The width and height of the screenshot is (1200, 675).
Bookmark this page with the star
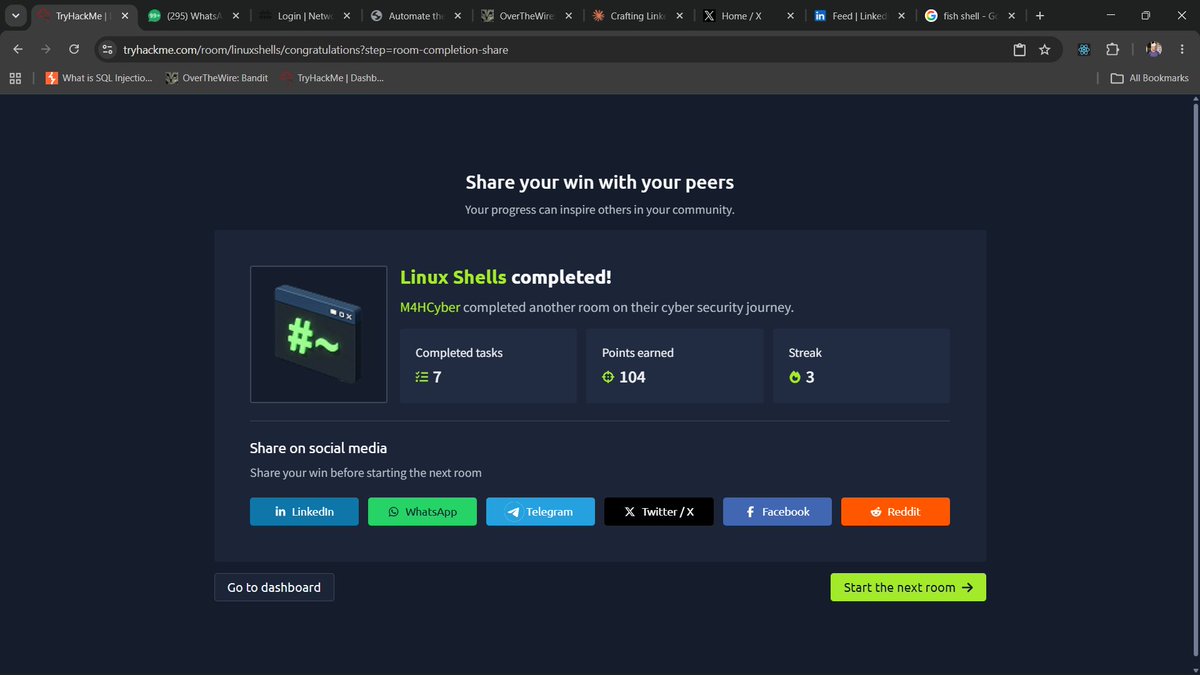(1045, 49)
